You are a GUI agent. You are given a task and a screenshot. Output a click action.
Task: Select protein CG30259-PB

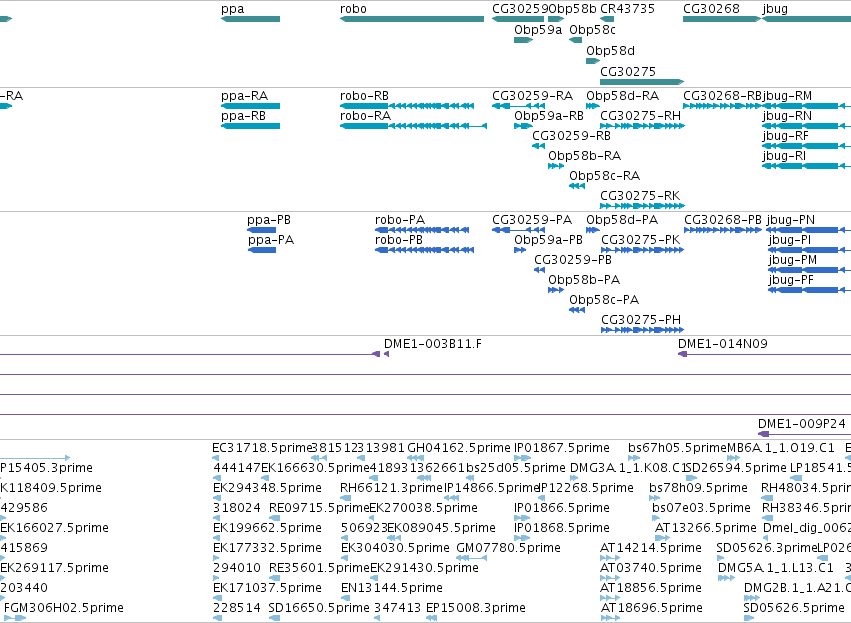(x=539, y=270)
